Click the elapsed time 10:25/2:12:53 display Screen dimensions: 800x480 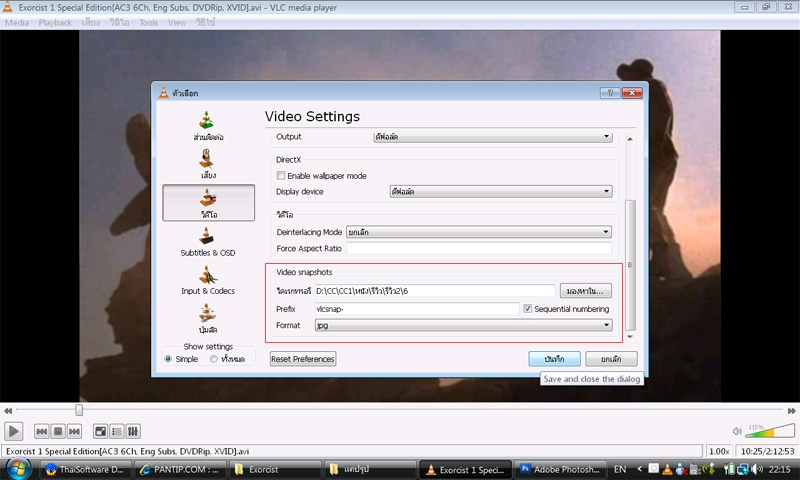767,451
